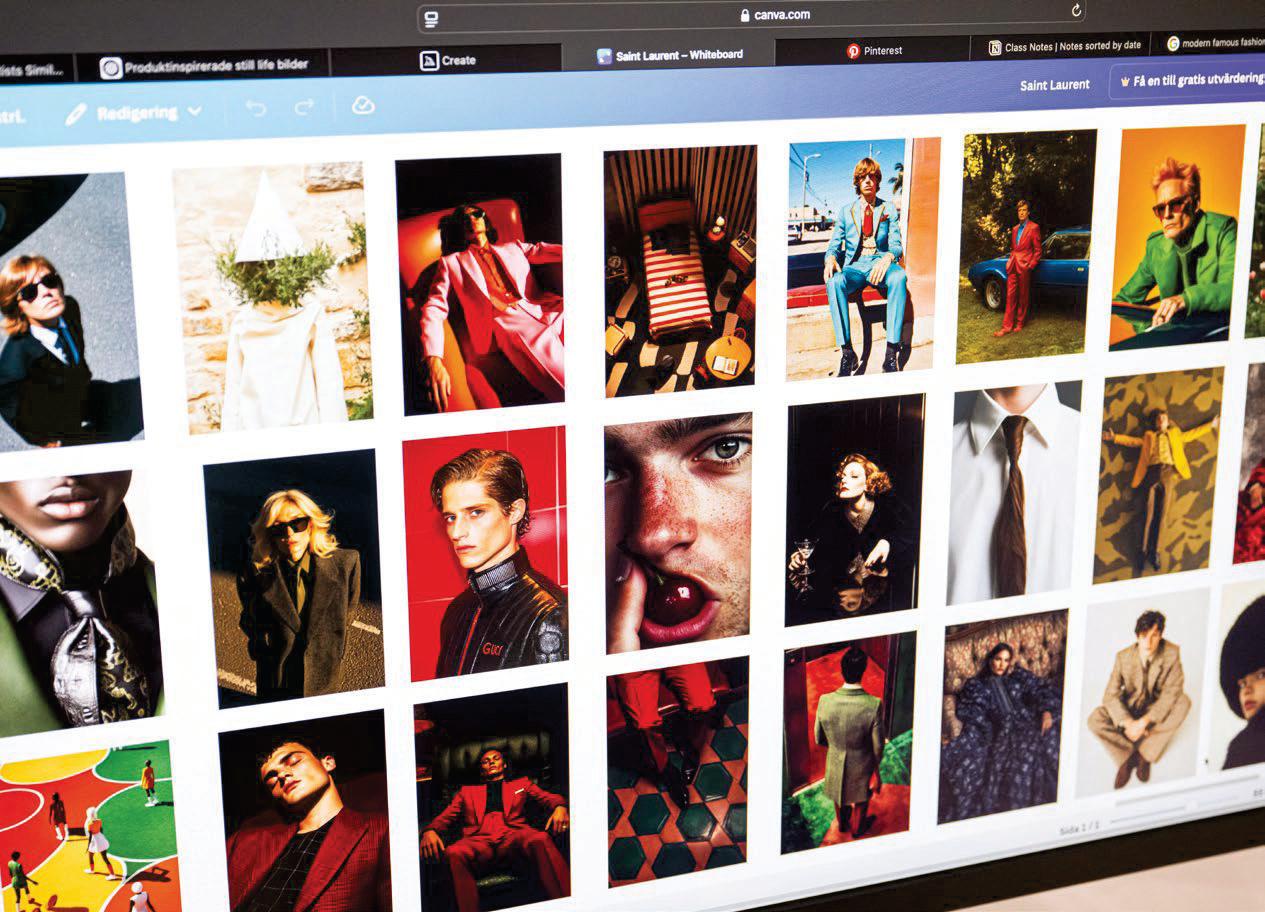Select the overhead room with striped bed image
The image size is (1265, 912).
click(x=680, y=270)
